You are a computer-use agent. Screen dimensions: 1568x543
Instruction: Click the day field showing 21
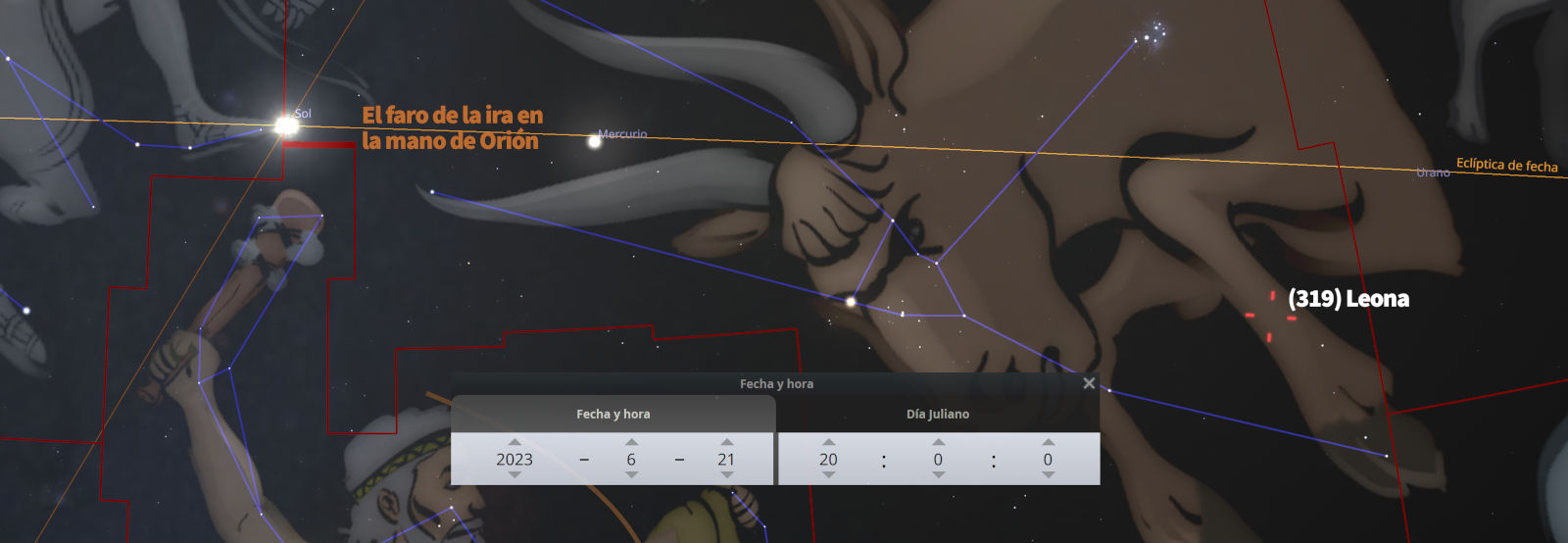[726, 459]
